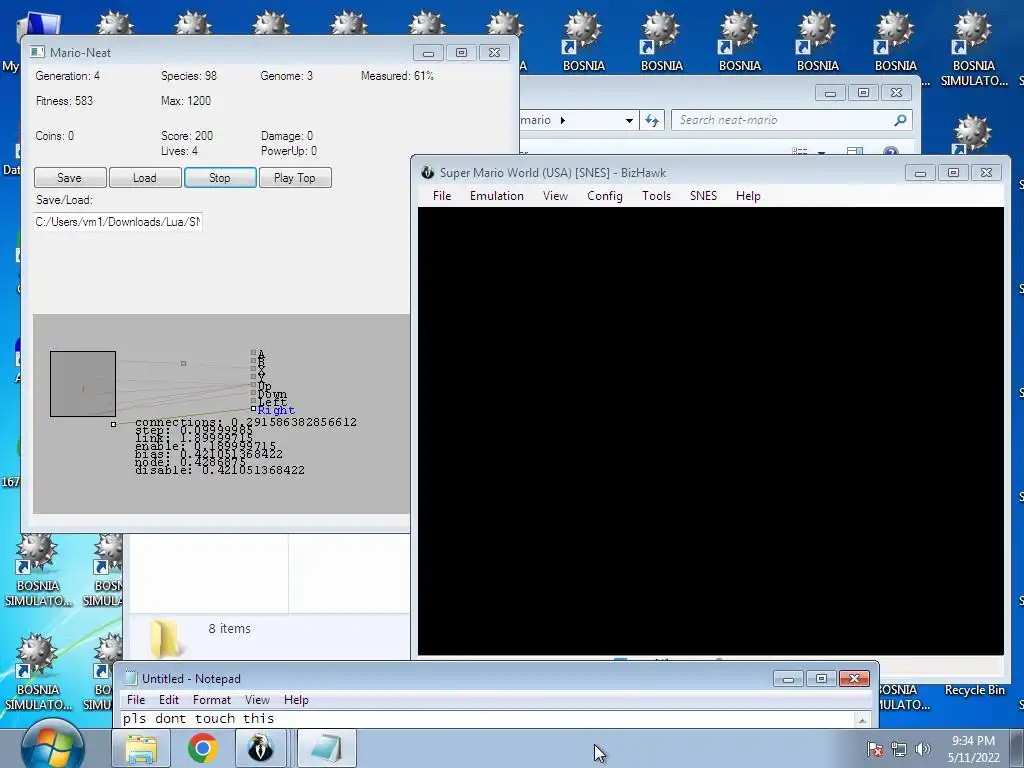Focus the Search neat-mario box

[783, 120]
